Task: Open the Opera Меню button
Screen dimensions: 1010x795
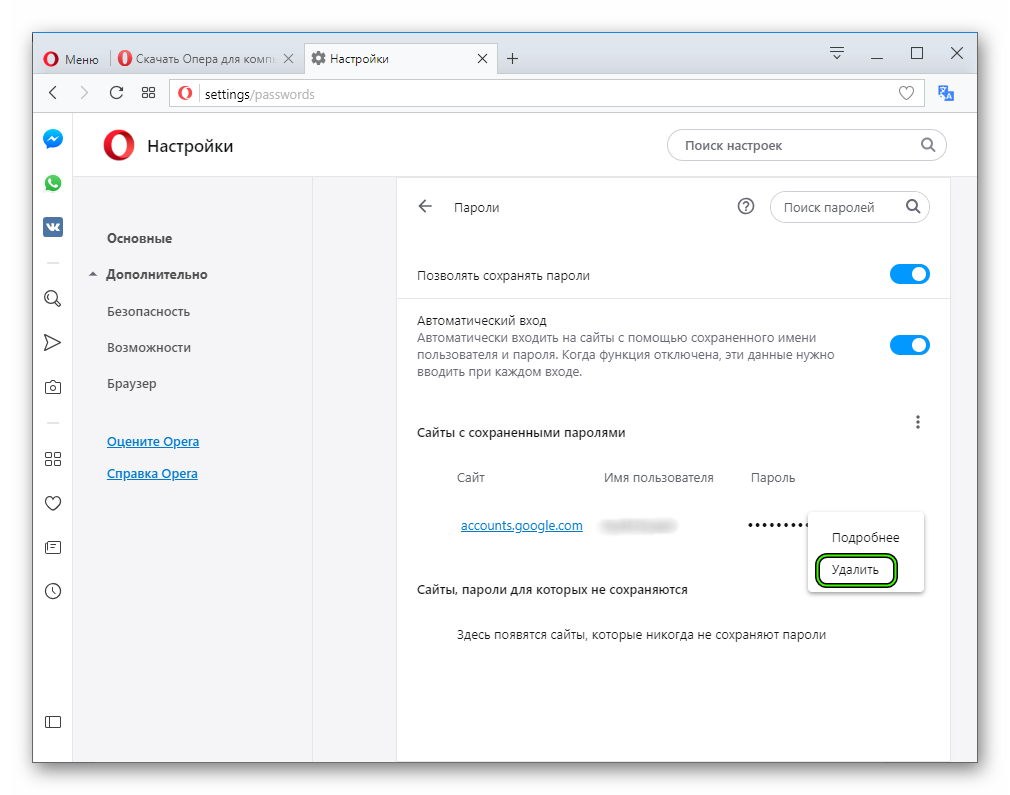Action: (x=71, y=59)
